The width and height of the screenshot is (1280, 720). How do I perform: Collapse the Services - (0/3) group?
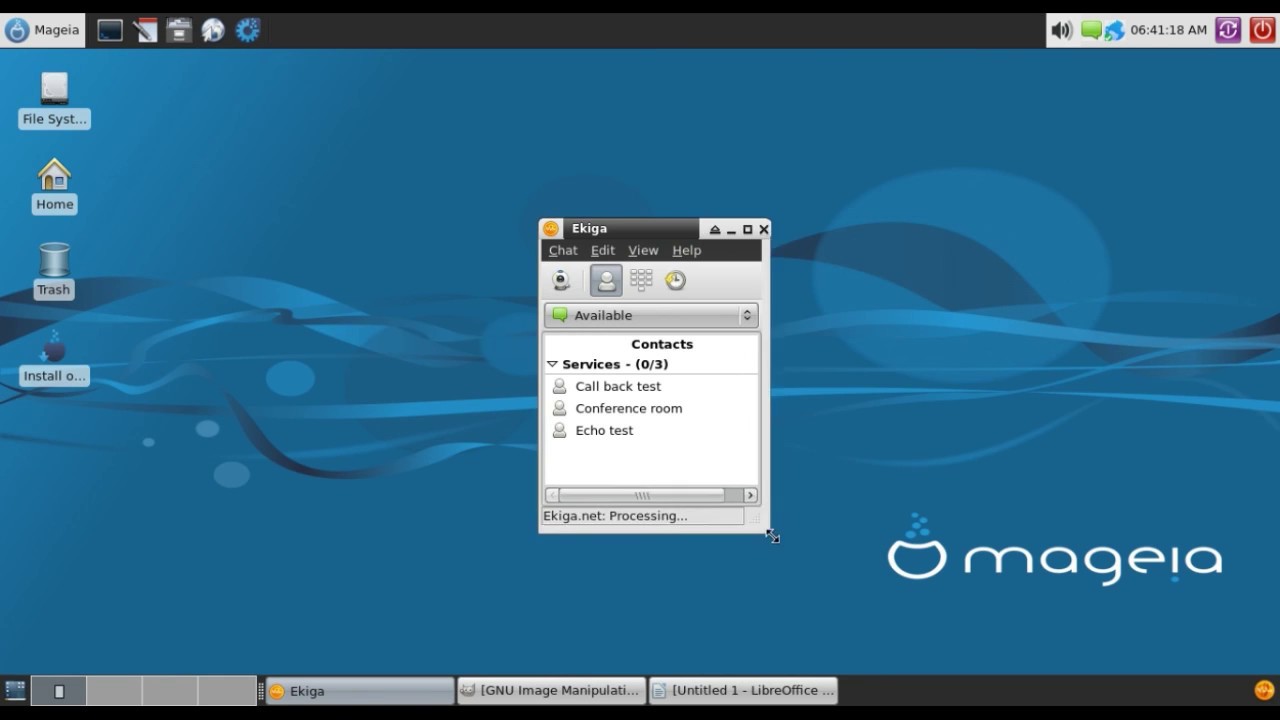tap(552, 364)
